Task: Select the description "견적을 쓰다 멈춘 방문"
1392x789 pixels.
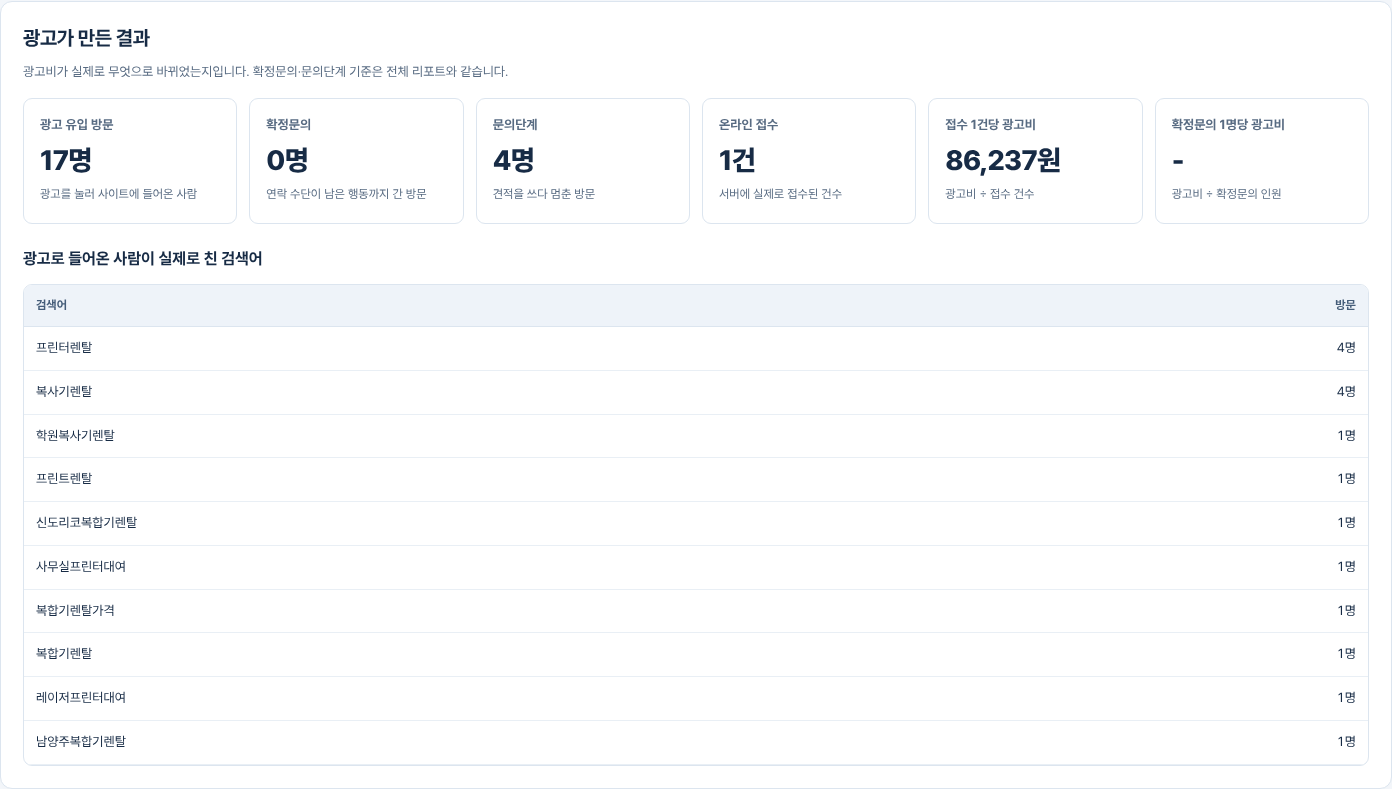Action: (x=544, y=194)
